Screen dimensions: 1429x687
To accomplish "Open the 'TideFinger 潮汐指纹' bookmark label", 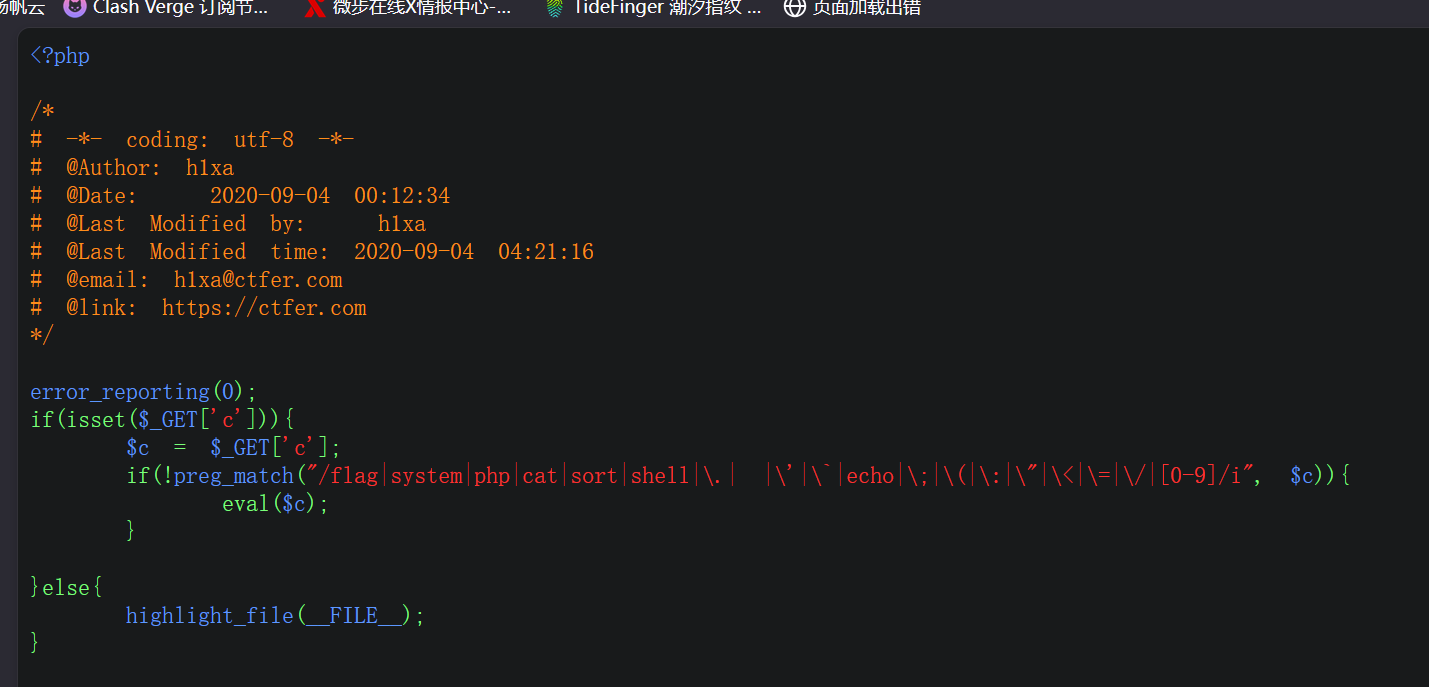I will click(x=667, y=8).
